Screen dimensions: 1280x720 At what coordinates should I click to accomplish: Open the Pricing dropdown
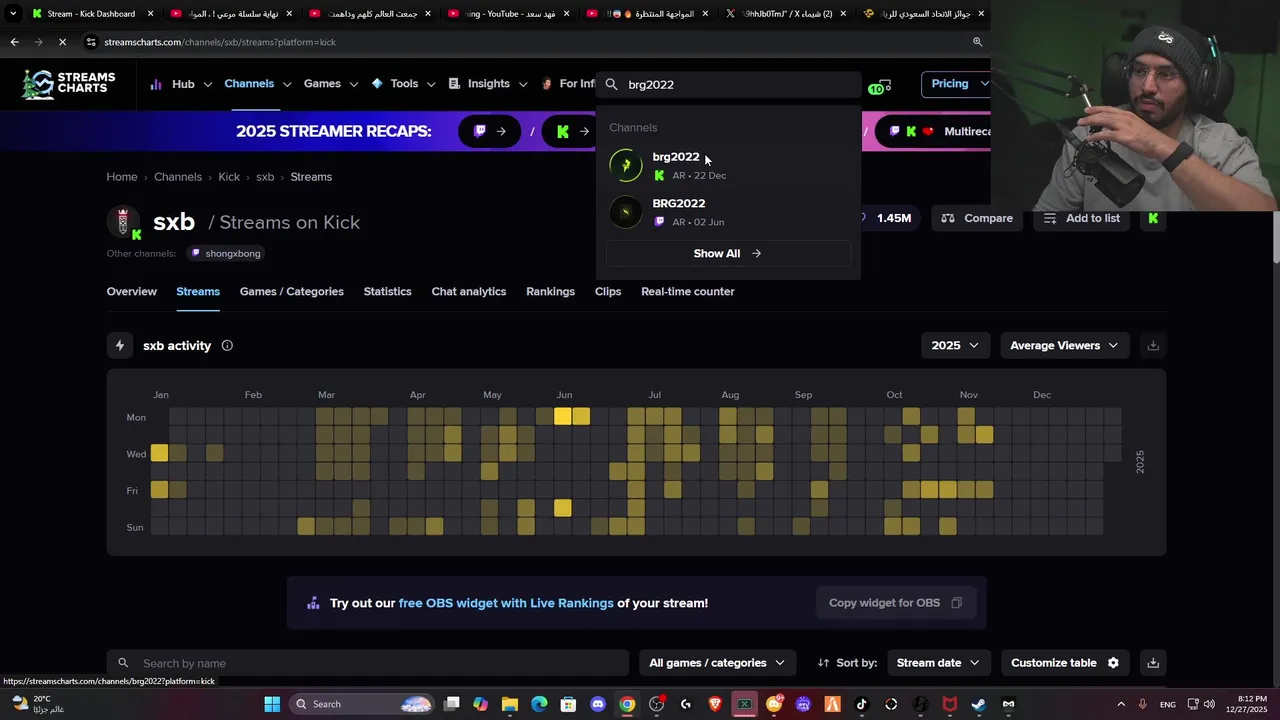957,84
